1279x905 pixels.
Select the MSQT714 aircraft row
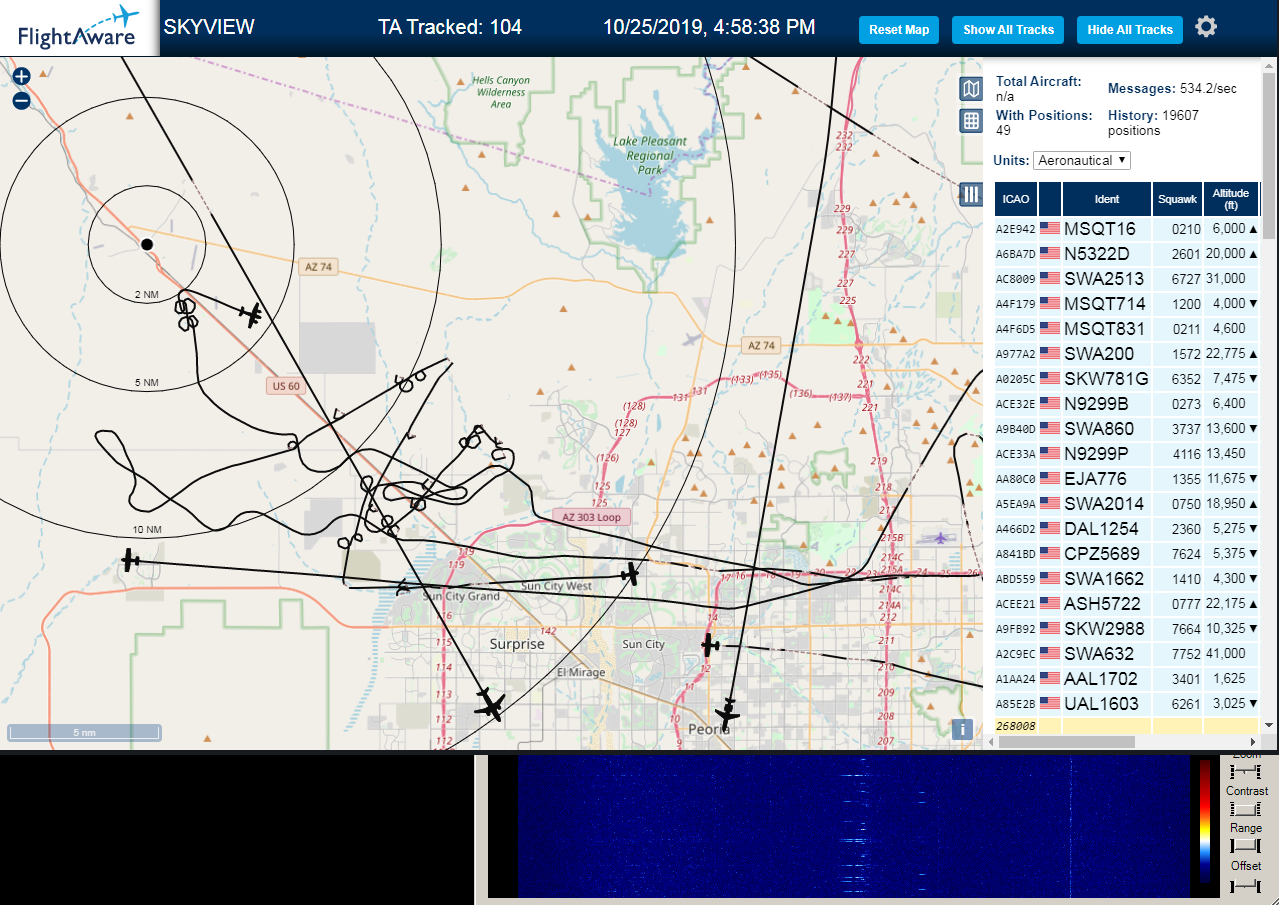1126,304
